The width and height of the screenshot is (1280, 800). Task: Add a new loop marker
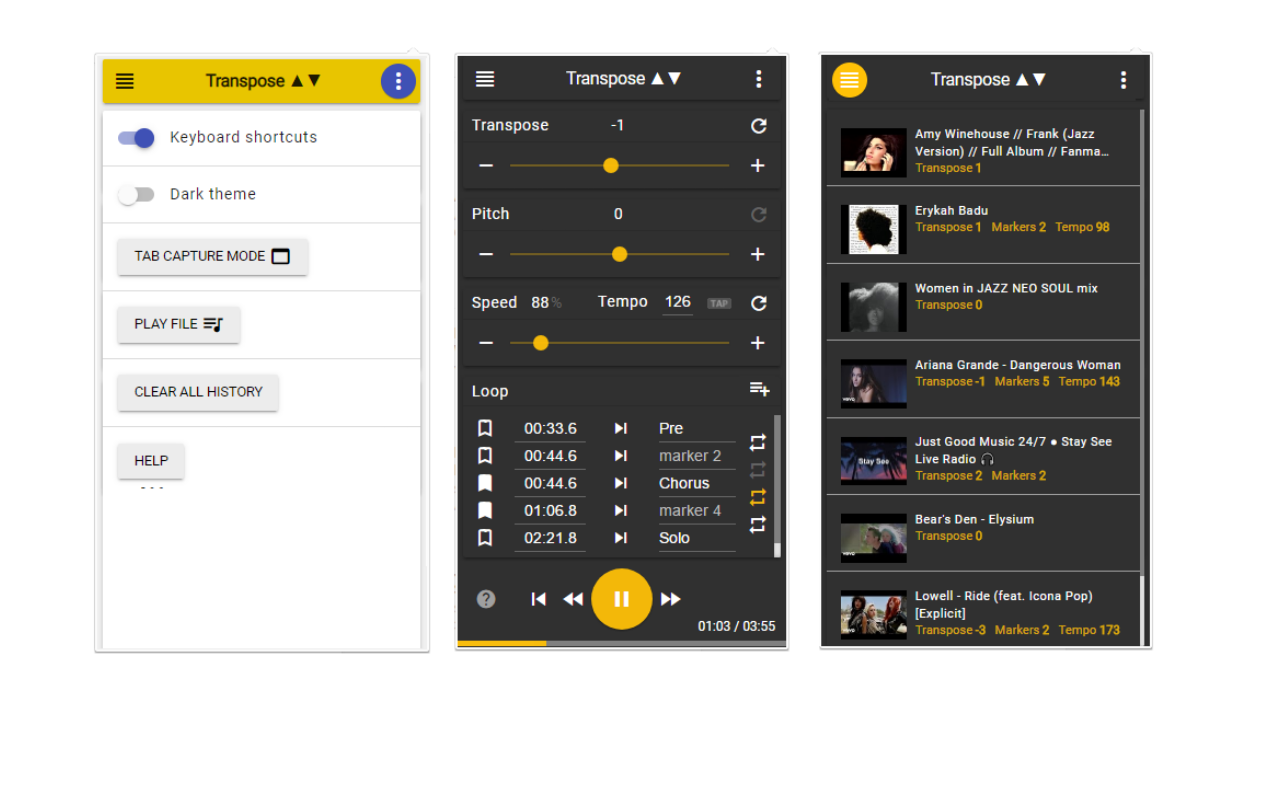(760, 389)
